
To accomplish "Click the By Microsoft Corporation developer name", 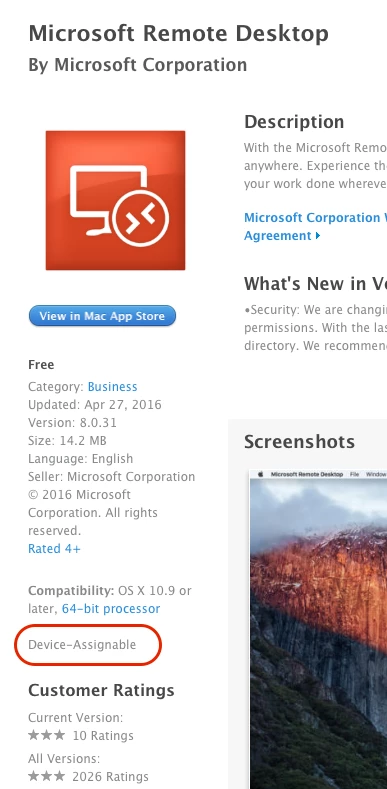I will [137, 64].
